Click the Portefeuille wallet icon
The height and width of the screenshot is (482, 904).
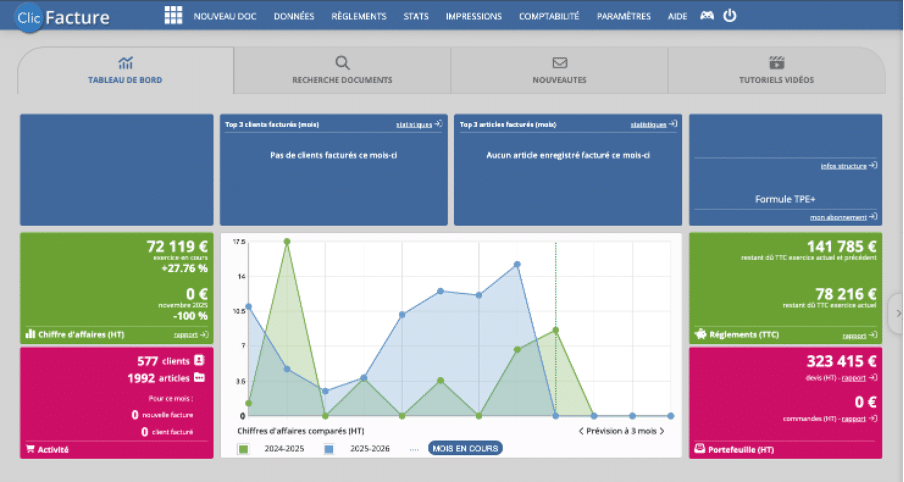(699, 450)
